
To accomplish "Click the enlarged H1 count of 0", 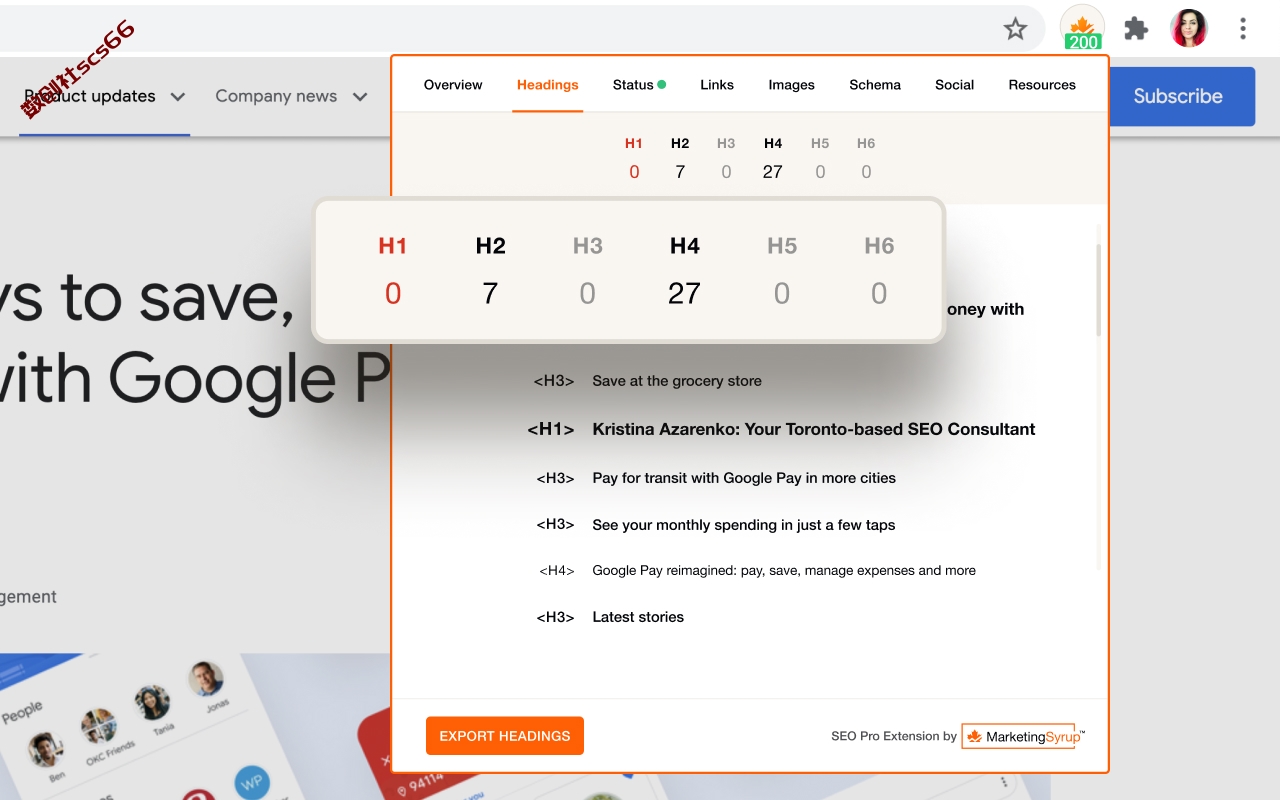I will tap(393, 293).
